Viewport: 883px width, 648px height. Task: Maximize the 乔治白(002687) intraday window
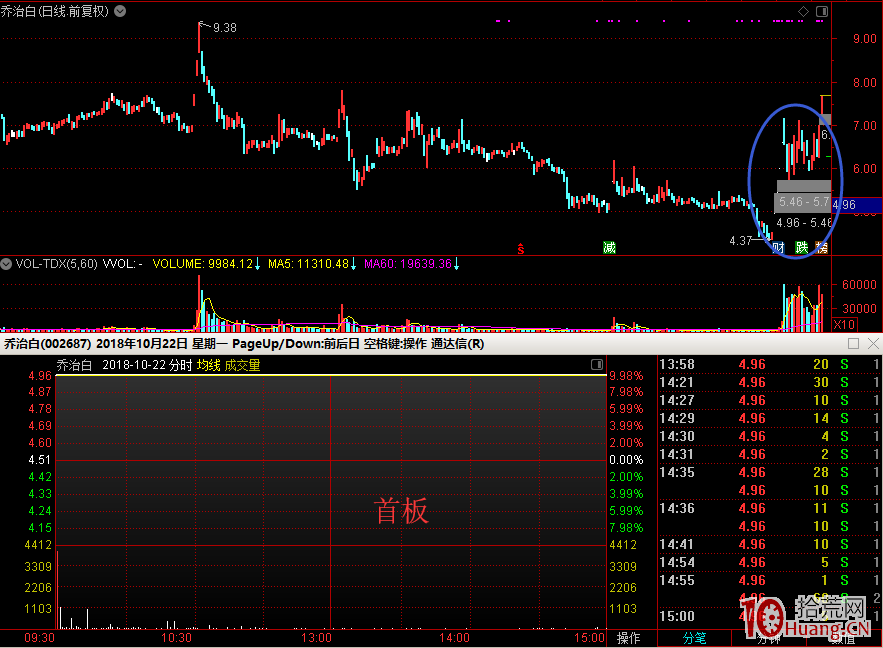coord(853,343)
